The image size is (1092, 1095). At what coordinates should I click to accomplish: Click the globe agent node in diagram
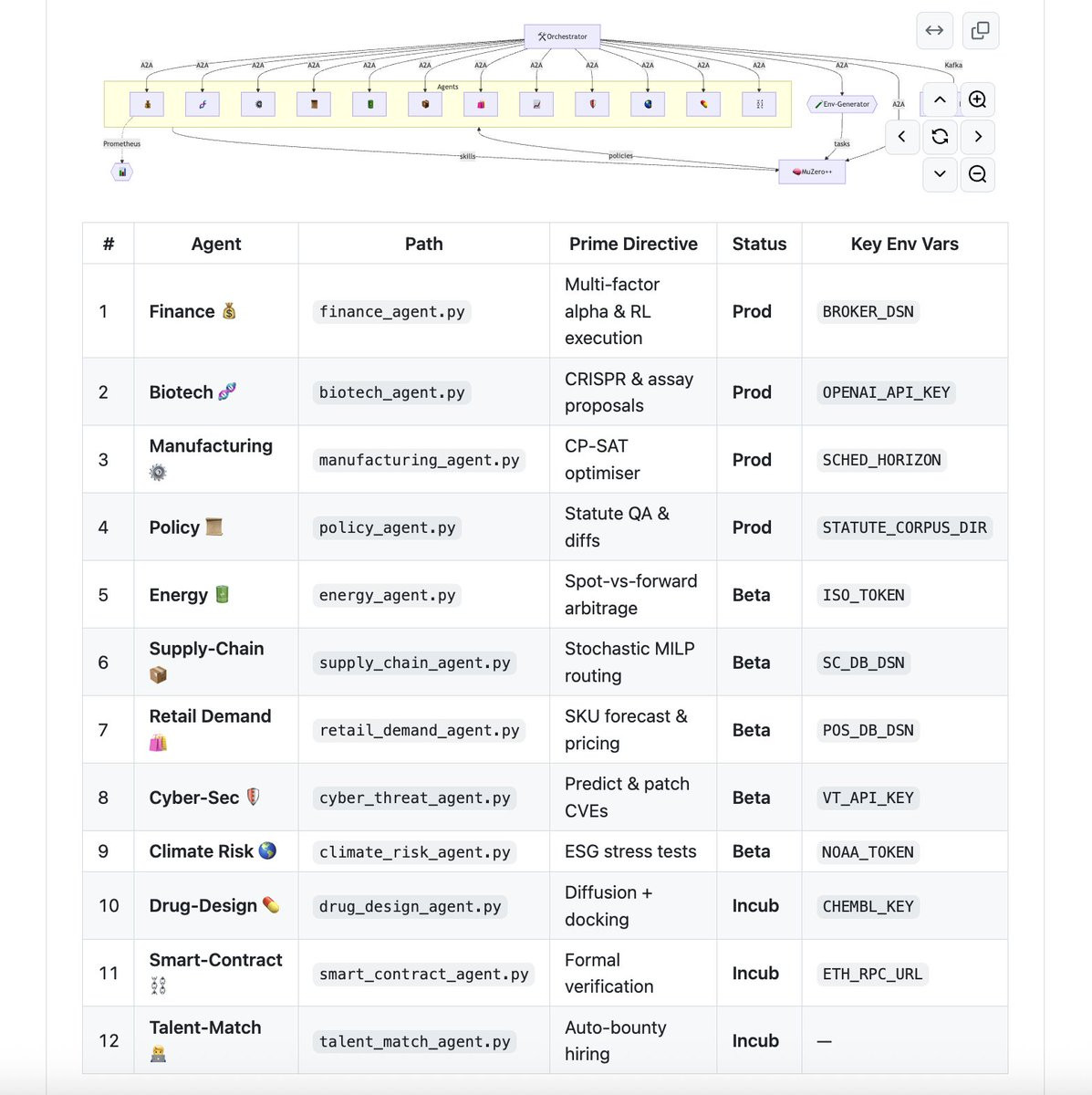tap(648, 104)
